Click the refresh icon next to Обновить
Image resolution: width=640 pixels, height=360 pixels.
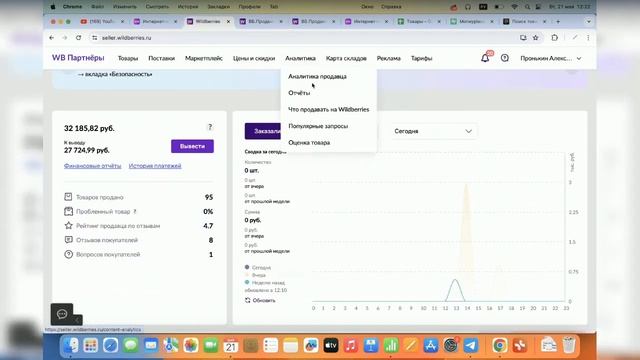[247, 300]
